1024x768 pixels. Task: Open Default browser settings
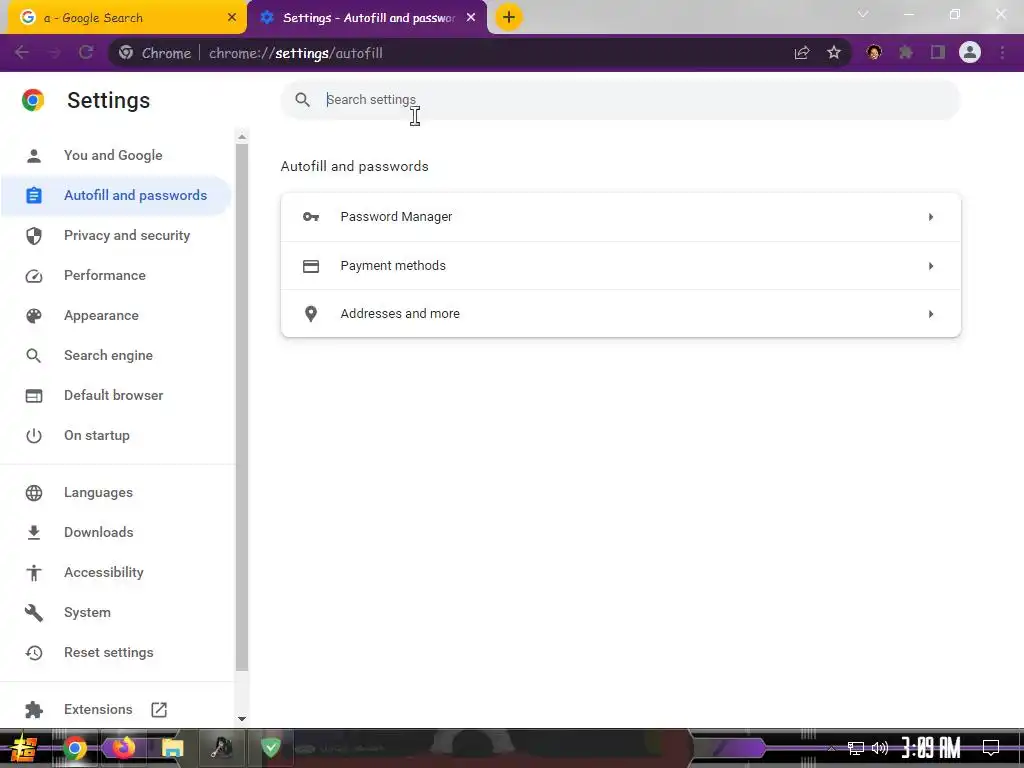116,396
